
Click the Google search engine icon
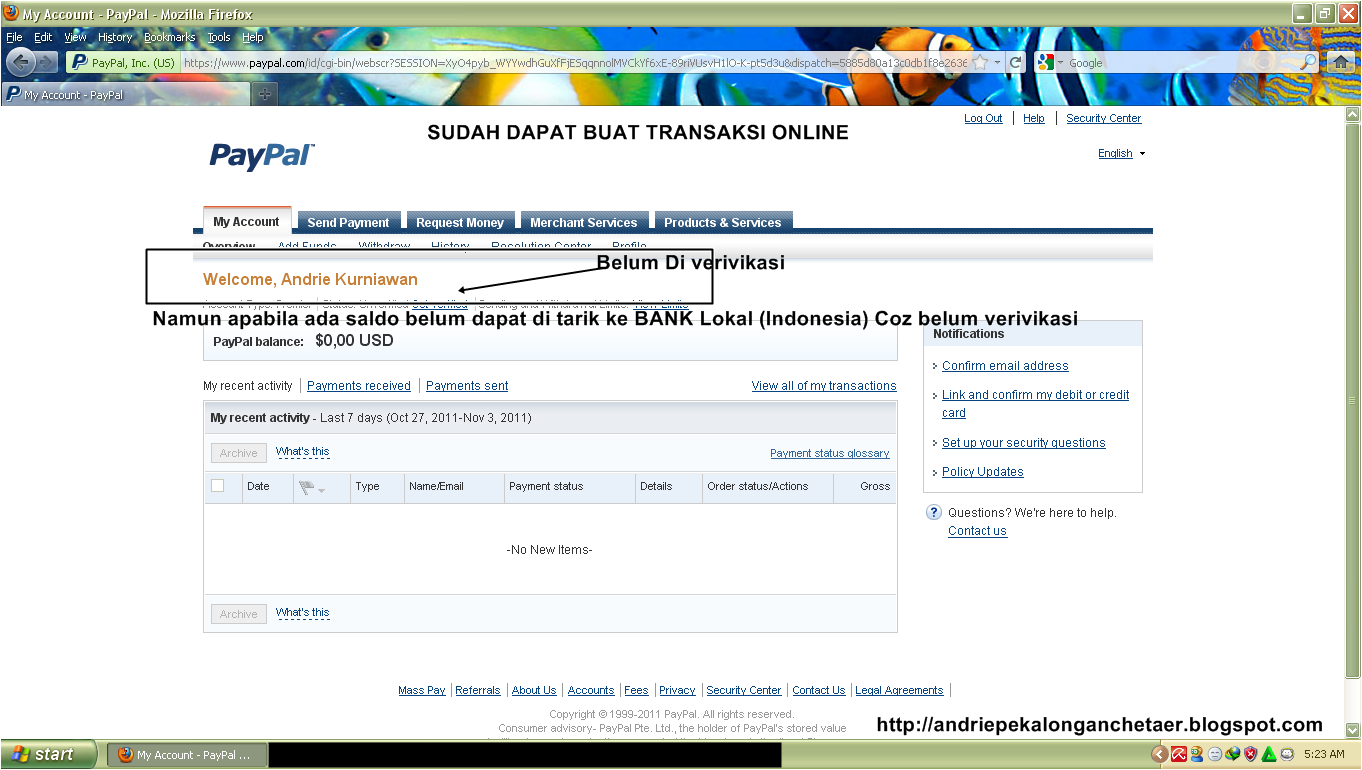[x=1045, y=62]
